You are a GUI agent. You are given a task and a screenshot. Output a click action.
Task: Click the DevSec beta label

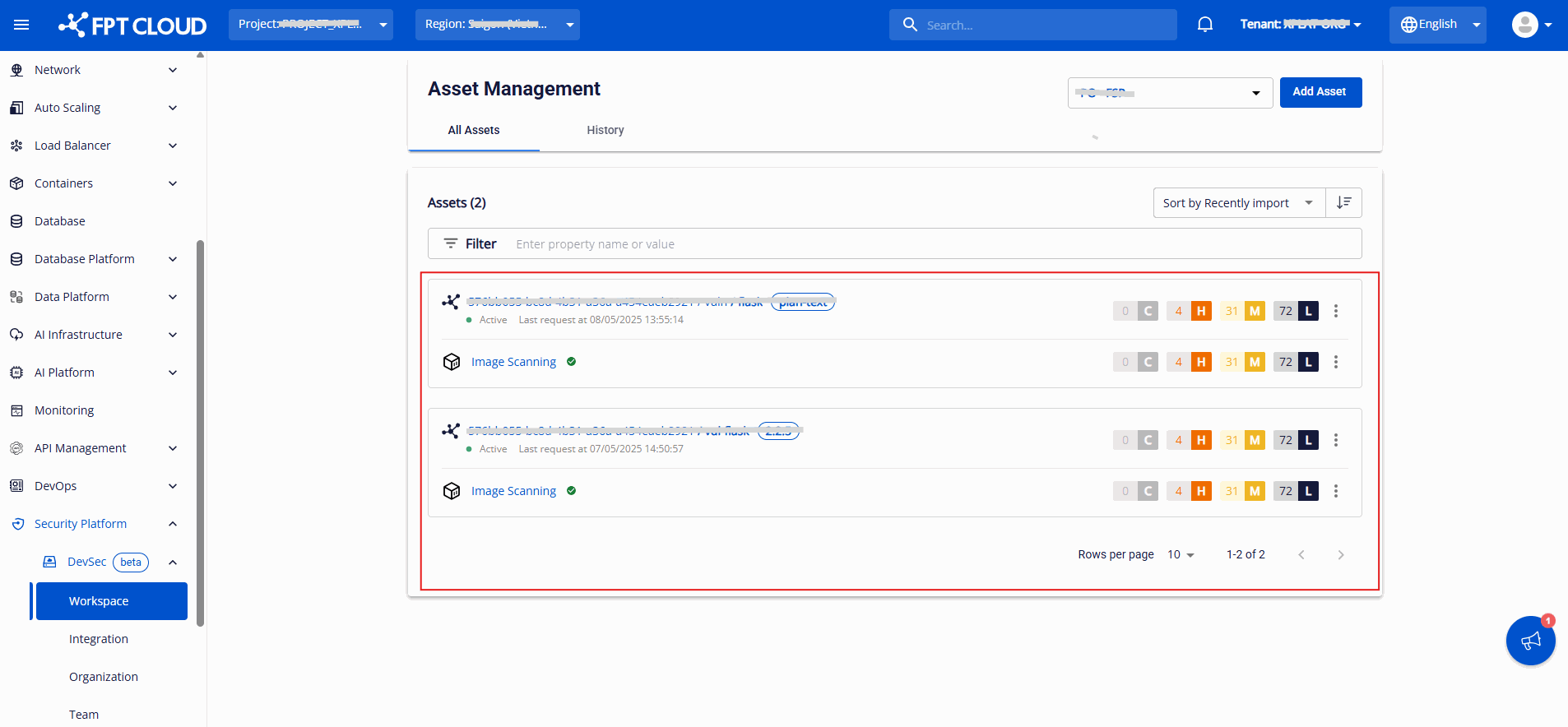click(131, 563)
